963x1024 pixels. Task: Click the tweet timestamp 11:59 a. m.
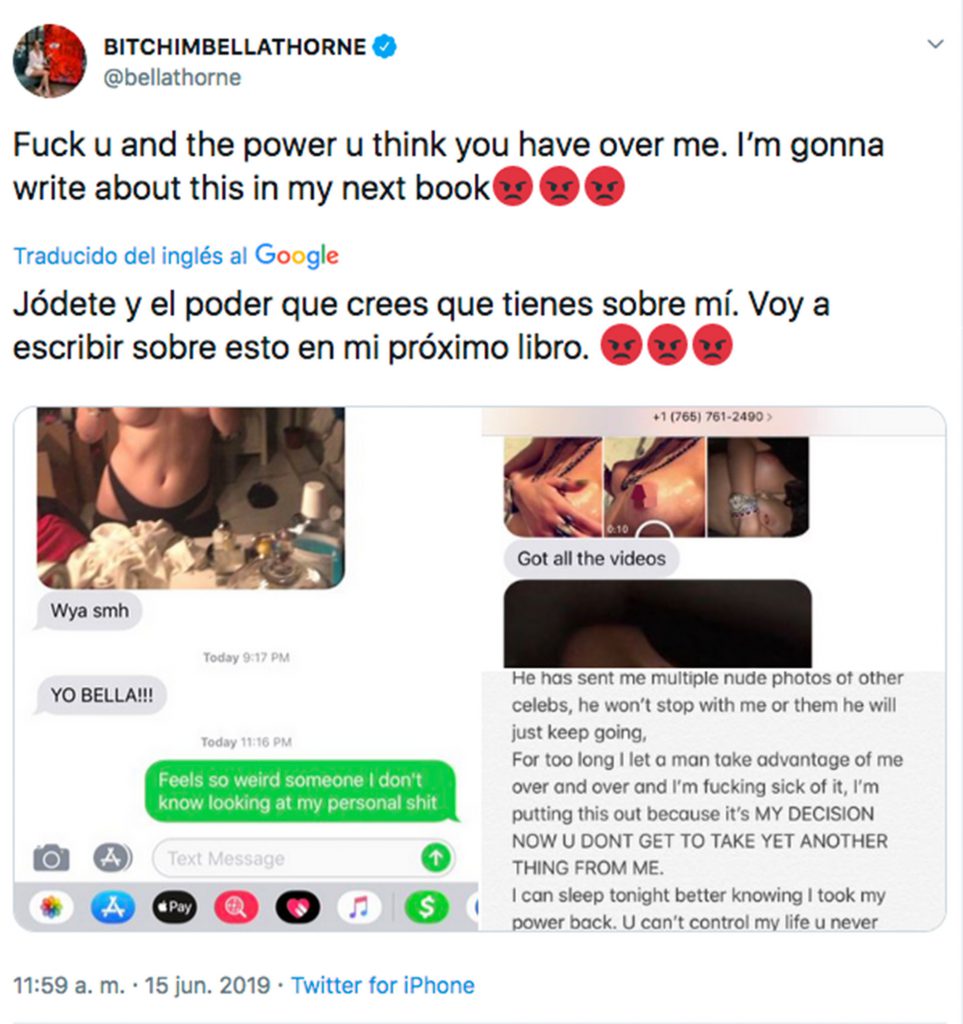pos(69,985)
